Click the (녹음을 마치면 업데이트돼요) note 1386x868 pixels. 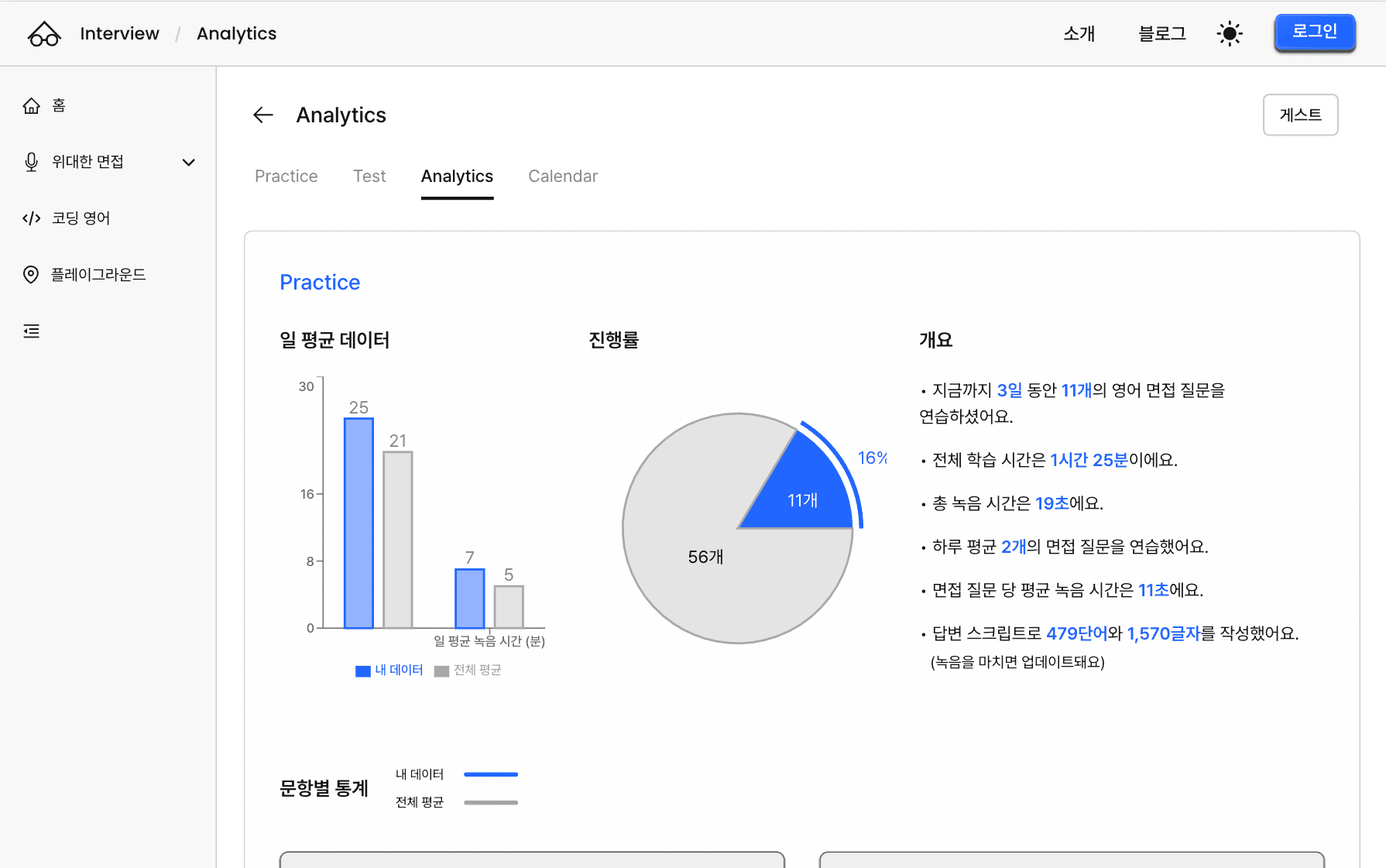tap(1017, 662)
